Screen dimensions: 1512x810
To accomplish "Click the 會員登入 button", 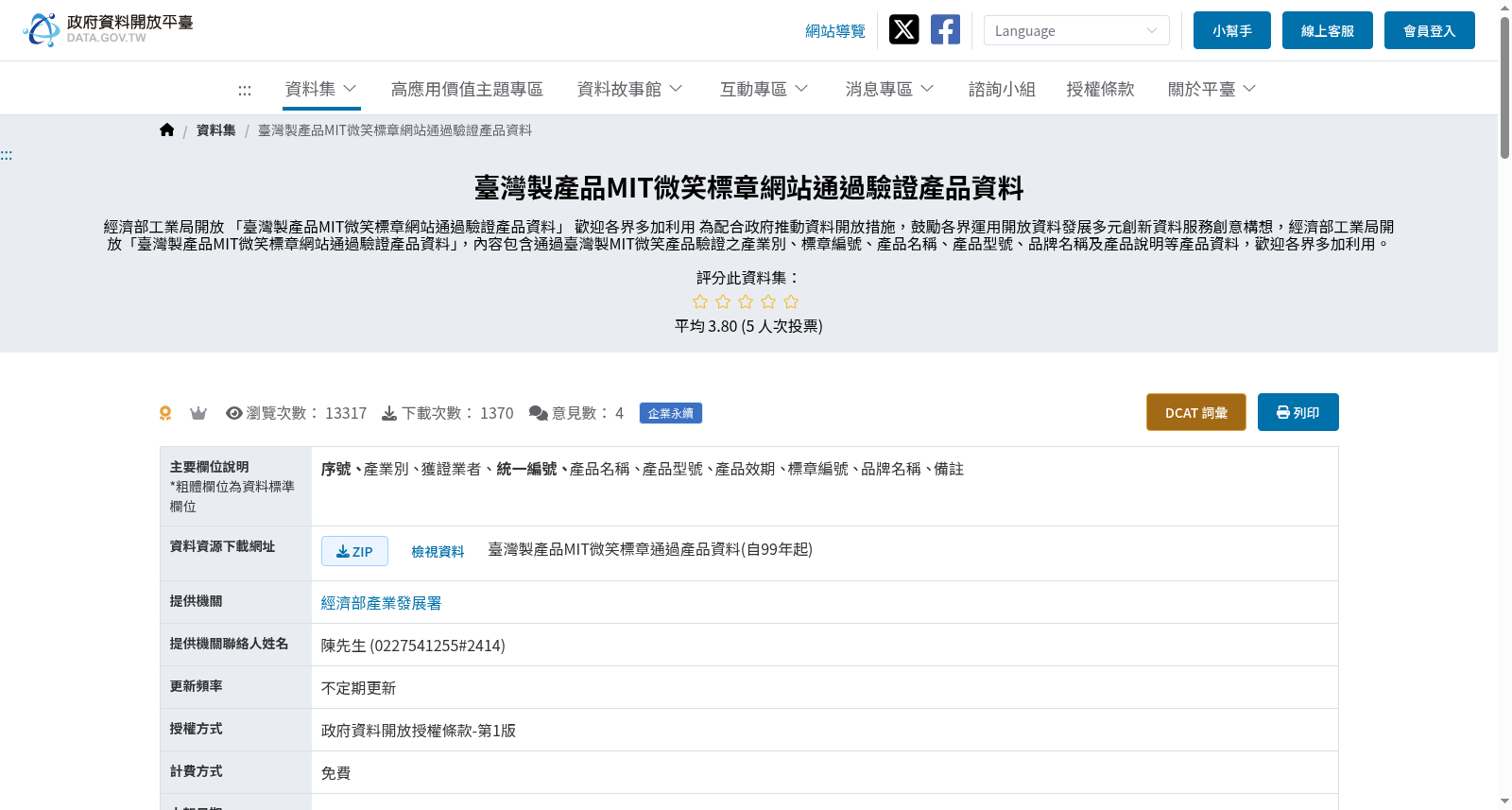I will coord(1429,30).
